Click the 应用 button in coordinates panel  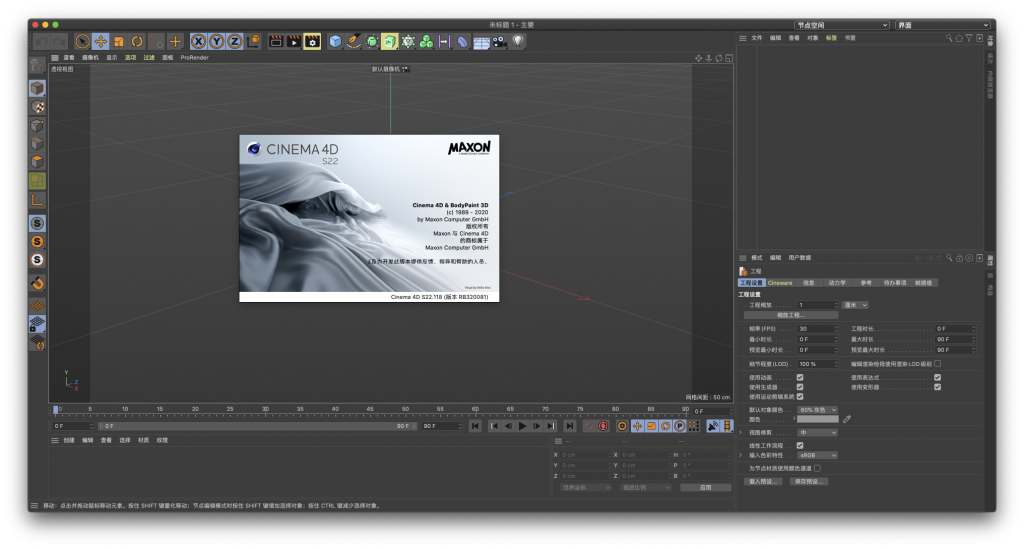pyautogui.click(x=705, y=488)
